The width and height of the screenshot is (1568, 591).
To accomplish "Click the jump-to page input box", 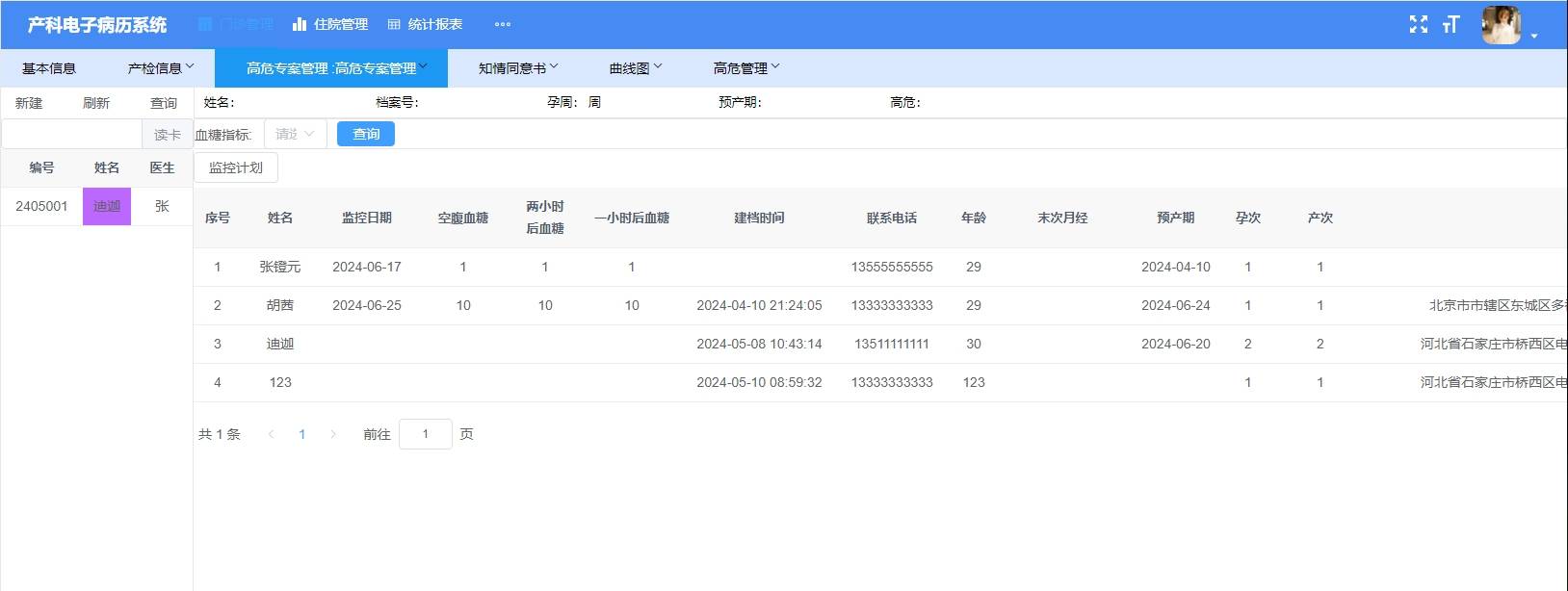I will [426, 434].
